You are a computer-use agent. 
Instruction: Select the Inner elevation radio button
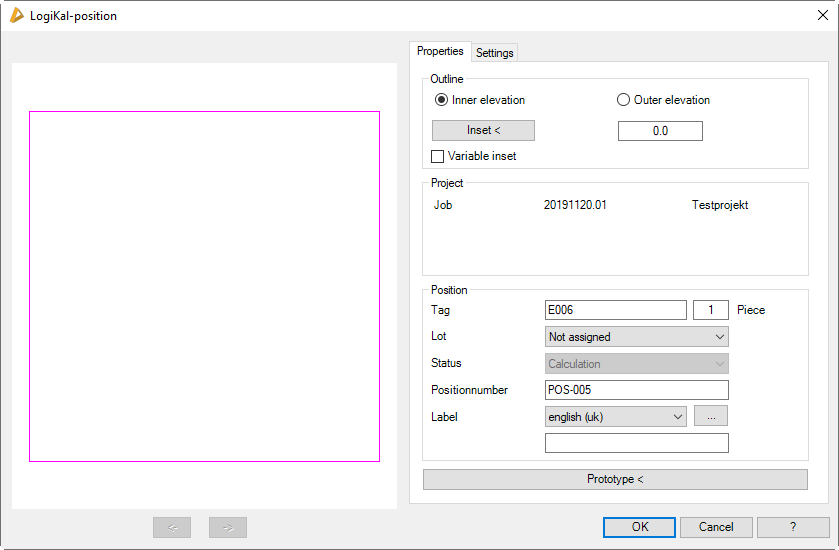tap(441, 100)
